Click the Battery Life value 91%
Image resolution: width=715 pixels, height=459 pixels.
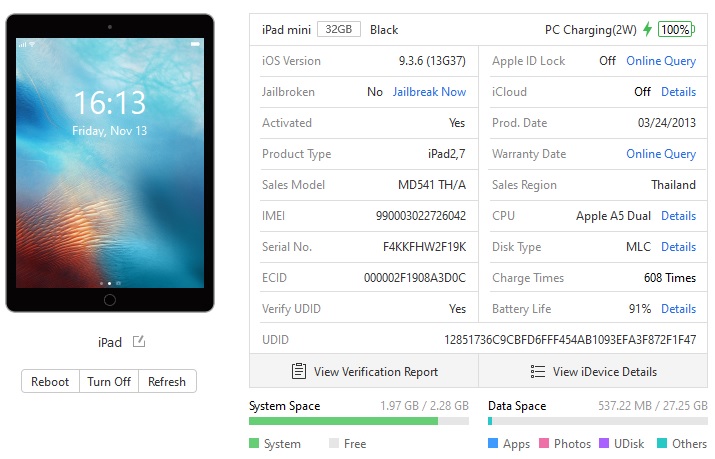[640, 309]
